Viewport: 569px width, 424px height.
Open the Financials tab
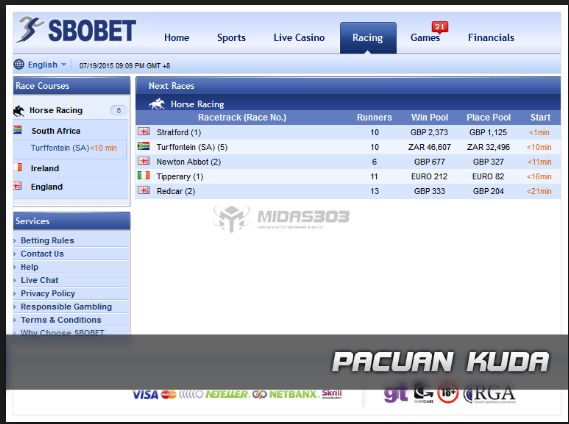coord(491,38)
